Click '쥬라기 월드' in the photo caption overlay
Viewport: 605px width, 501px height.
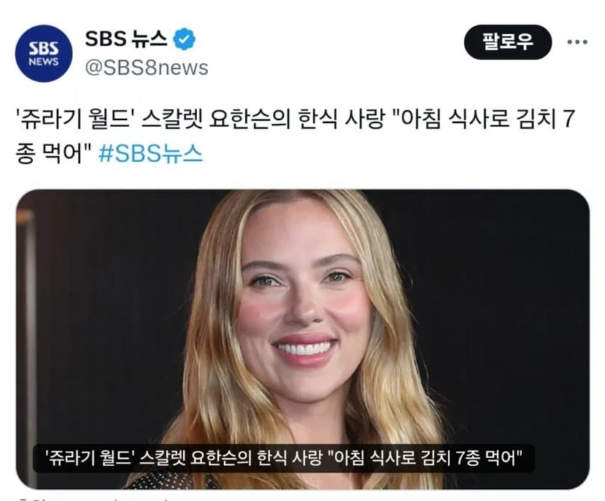click(90, 459)
